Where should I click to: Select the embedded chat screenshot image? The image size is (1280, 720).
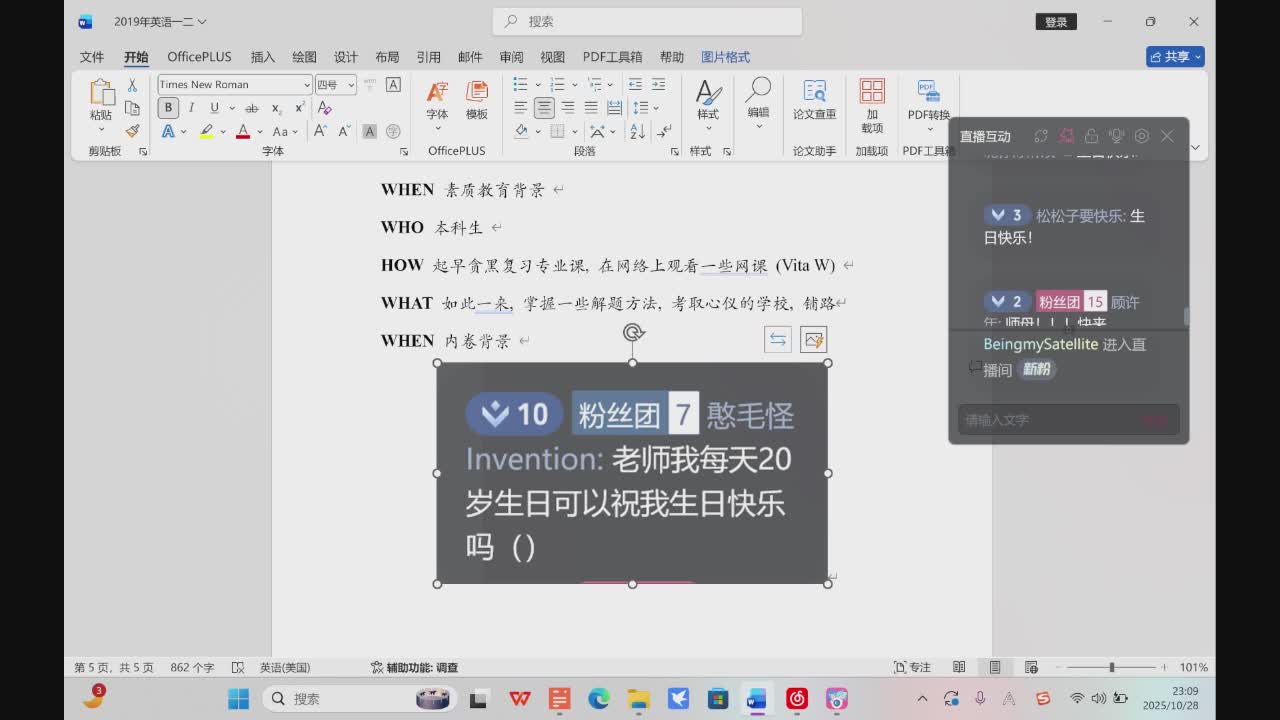[632, 473]
